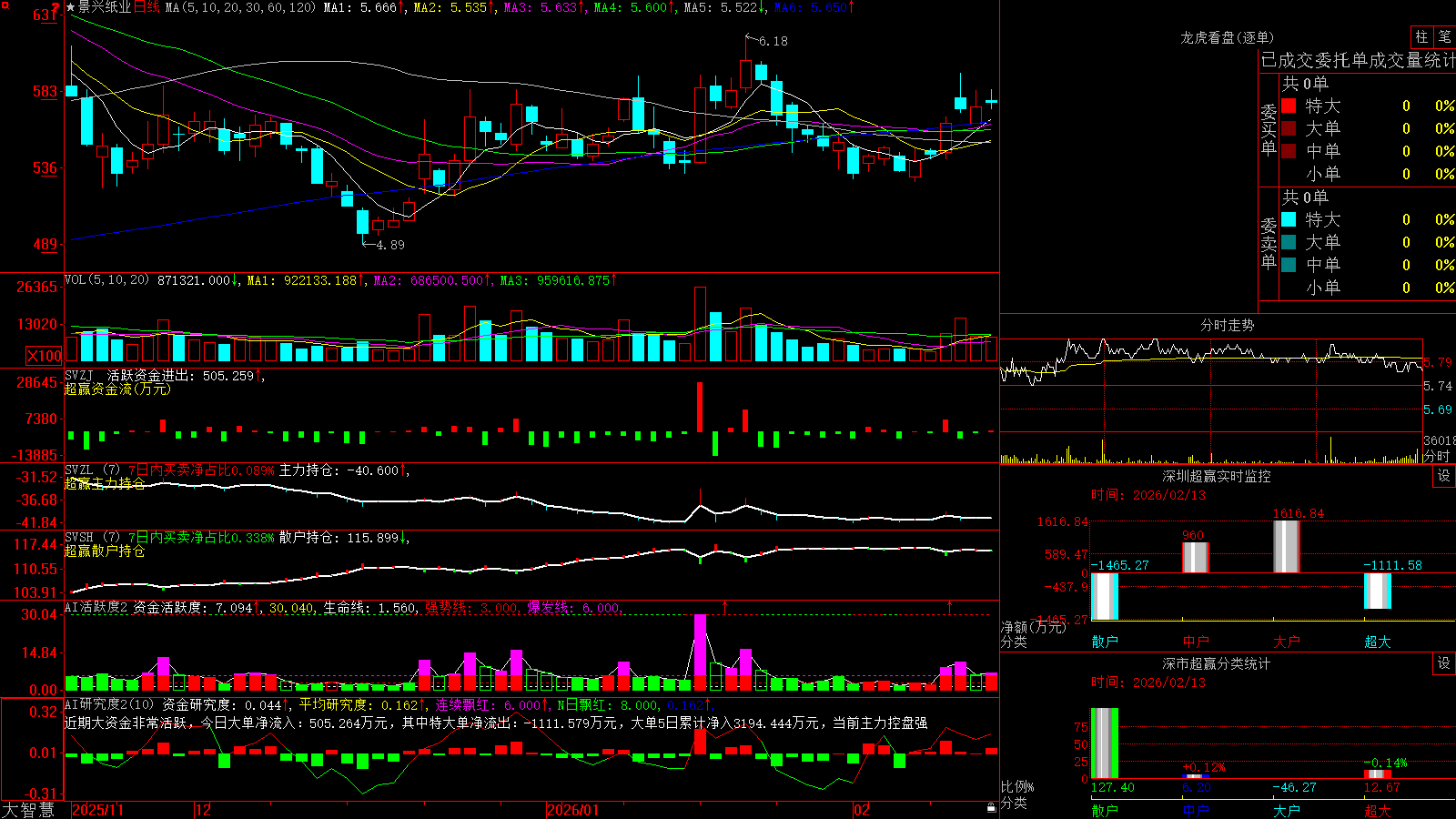Screen dimensions: 1456x819
Task: Click the 02 month label on time axis
Action: point(862,810)
